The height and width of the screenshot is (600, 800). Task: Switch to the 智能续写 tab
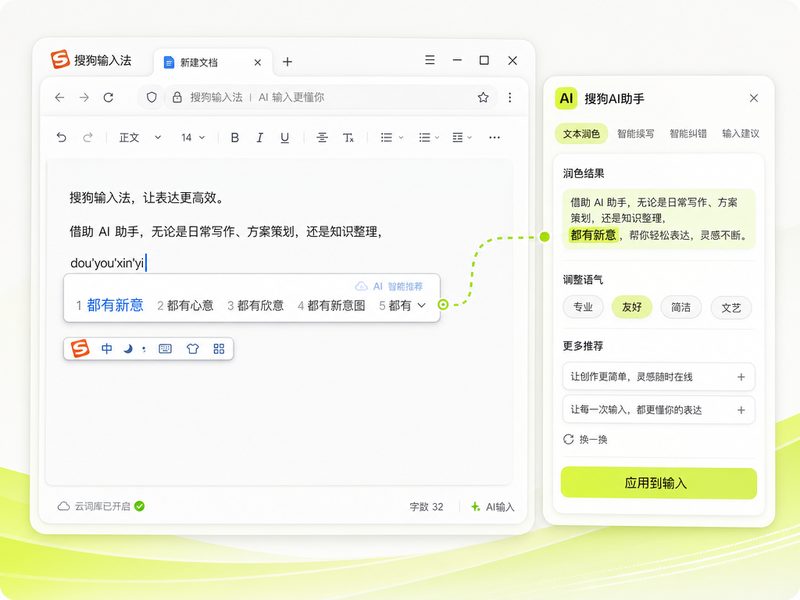coord(635,134)
